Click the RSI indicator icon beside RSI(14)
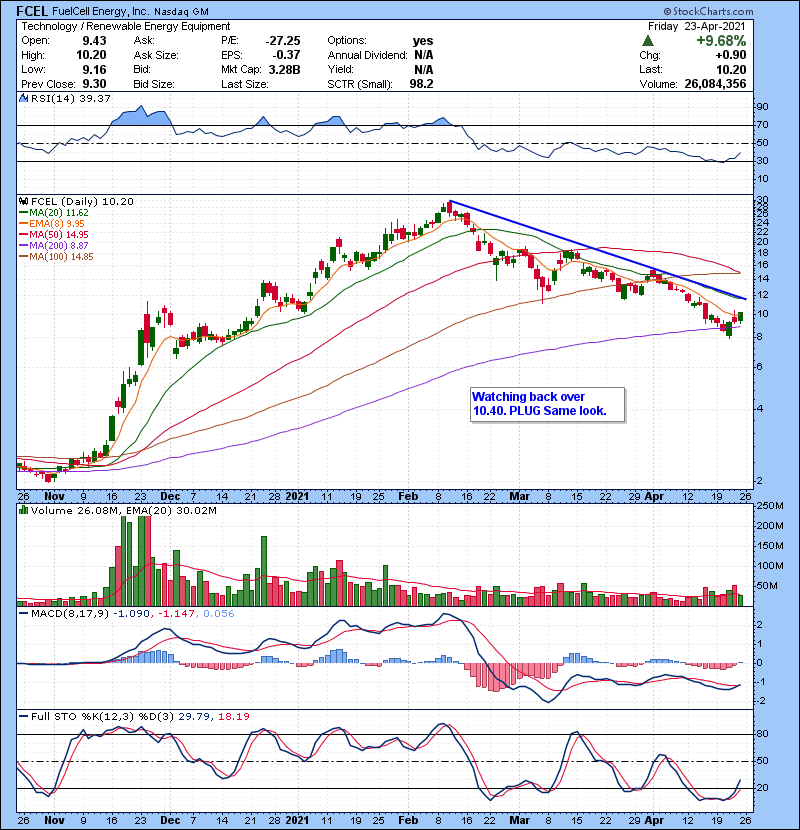 [x=24, y=98]
